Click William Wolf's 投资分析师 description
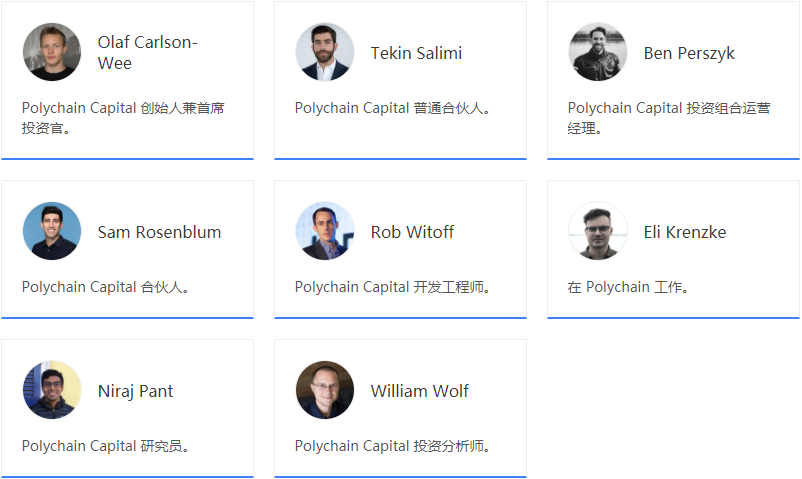The width and height of the screenshot is (802, 479). tap(393, 446)
